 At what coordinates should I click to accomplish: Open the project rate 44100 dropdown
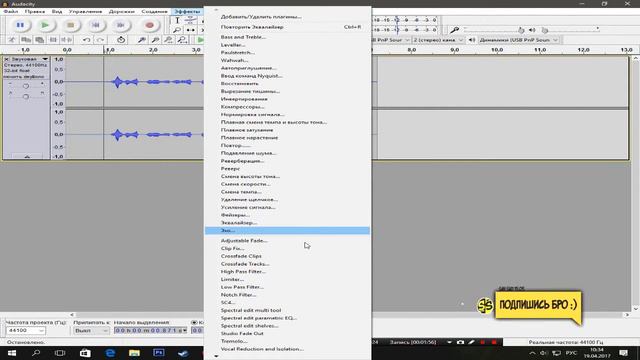[26, 330]
